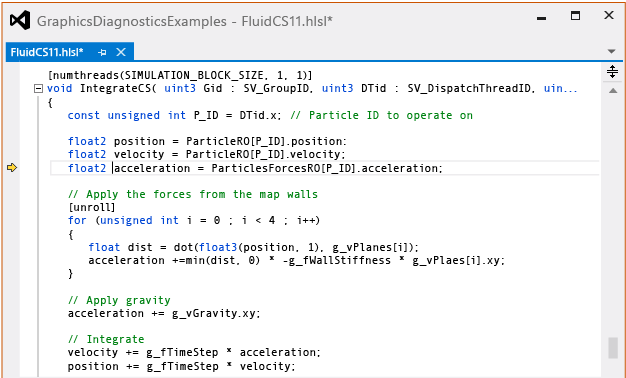Minimize the Visual Studio window
Image resolution: width=626 pixels, height=378 pixels.
click(542, 18)
